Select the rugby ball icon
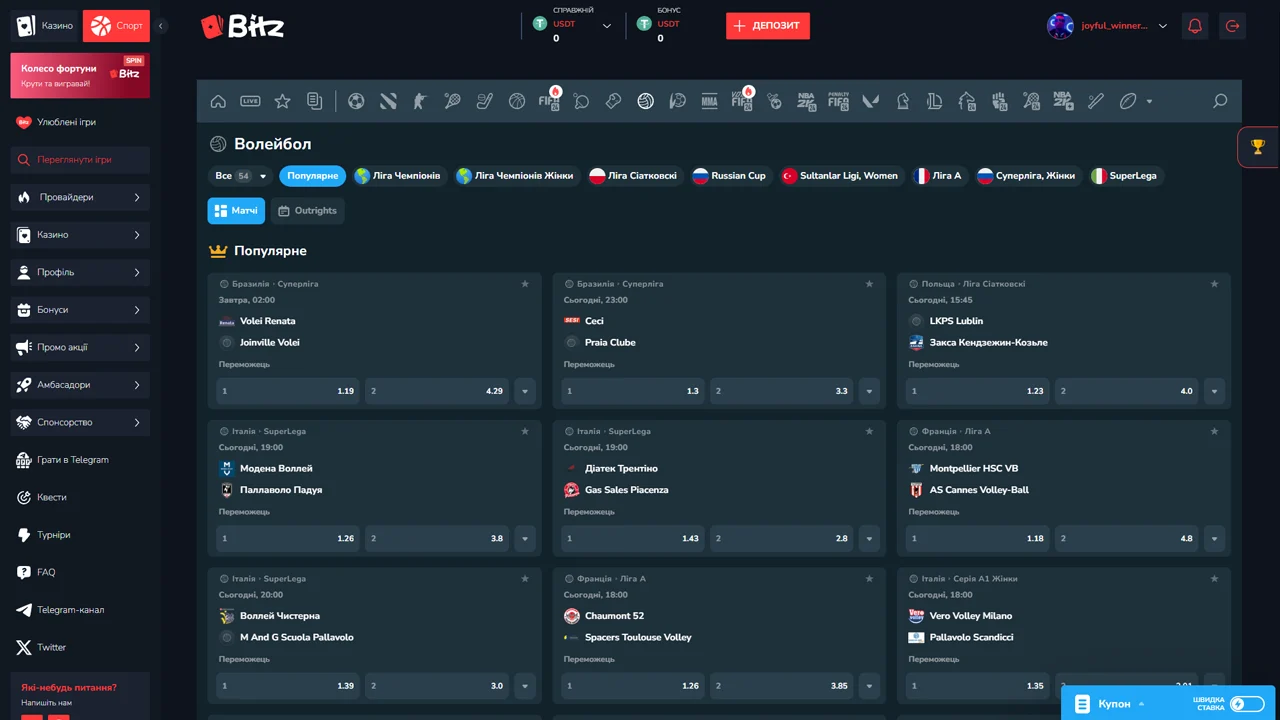1280x720 pixels. [1127, 101]
